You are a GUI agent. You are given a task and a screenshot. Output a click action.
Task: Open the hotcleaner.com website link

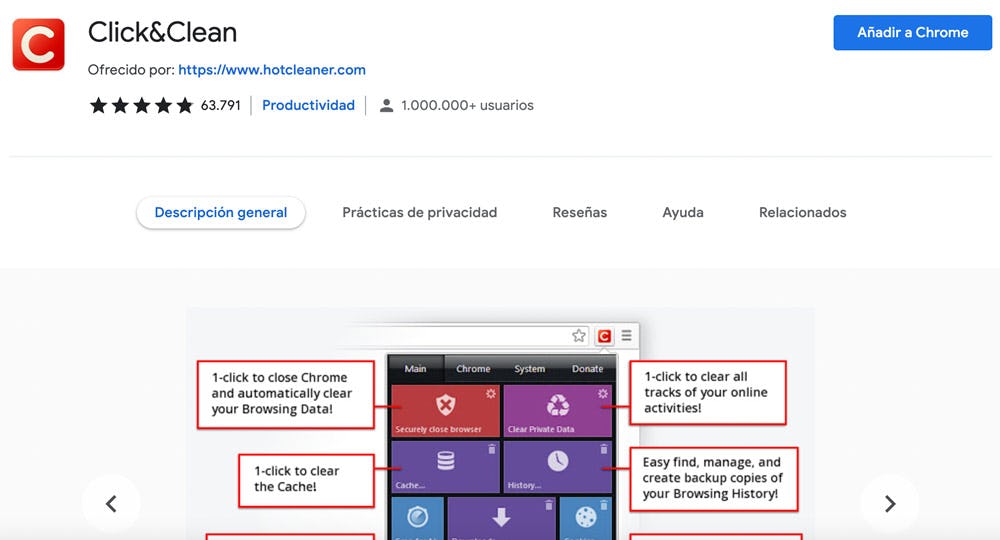click(x=272, y=69)
